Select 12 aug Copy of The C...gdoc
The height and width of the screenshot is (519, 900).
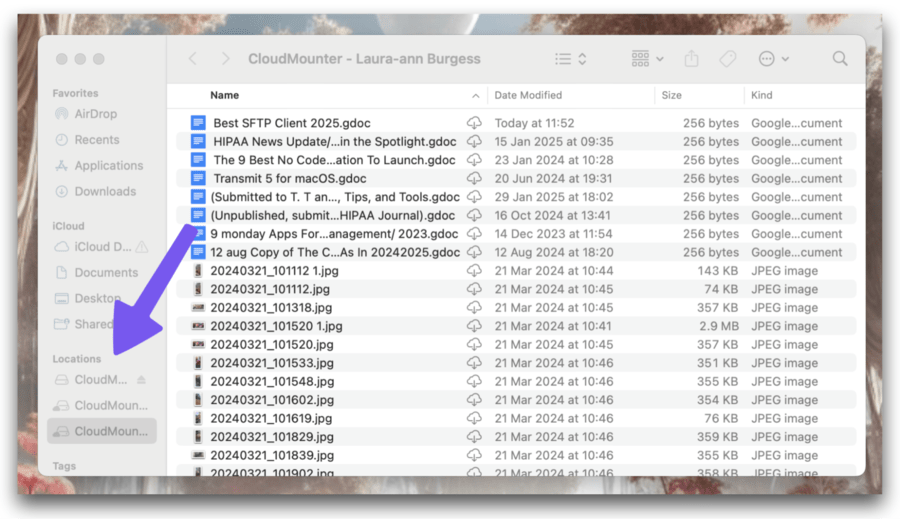coord(335,252)
